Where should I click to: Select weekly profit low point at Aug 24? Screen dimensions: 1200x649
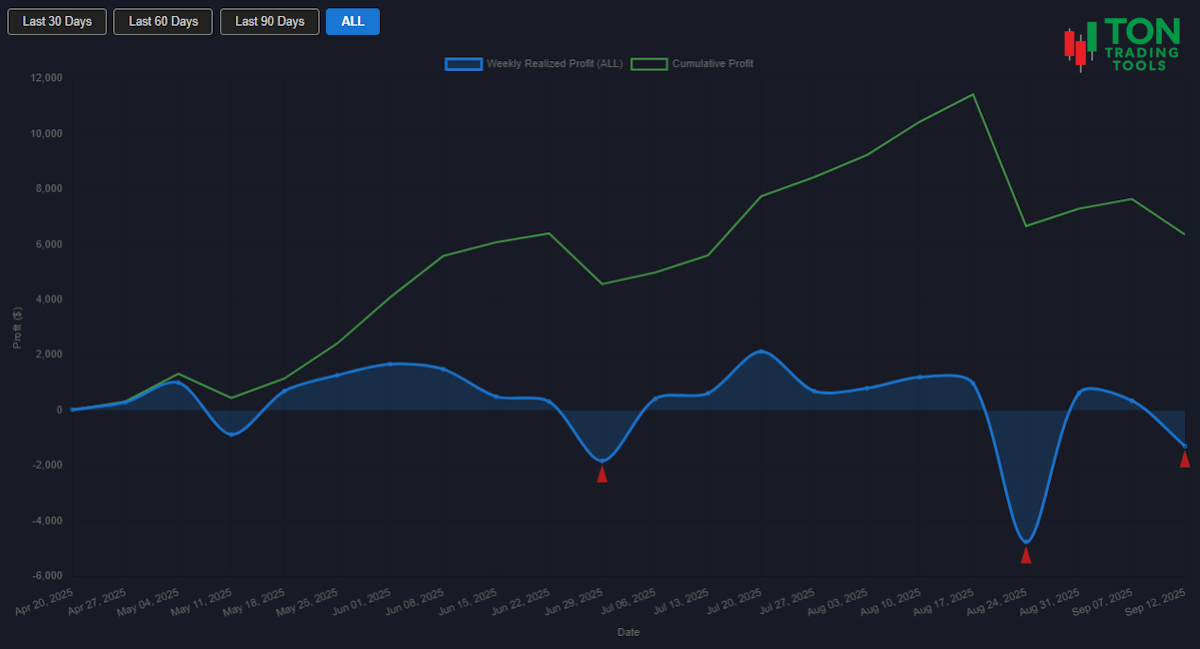click(x=1025, y=542)
